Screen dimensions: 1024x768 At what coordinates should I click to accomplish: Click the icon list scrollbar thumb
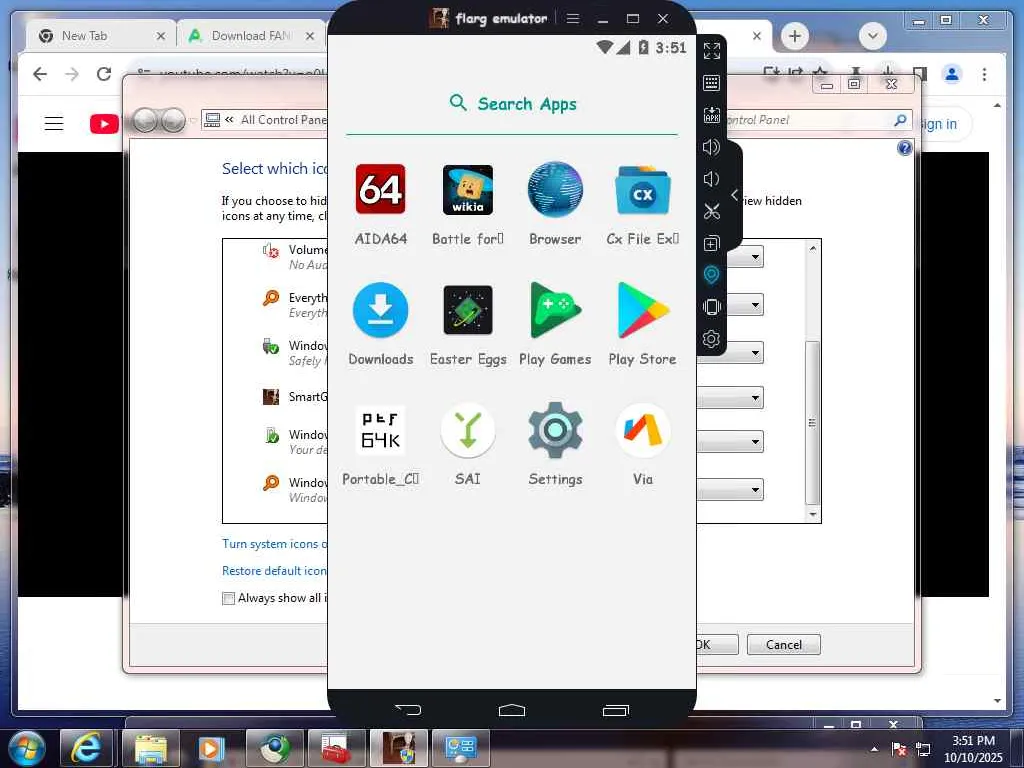click(x=812, y=423)
